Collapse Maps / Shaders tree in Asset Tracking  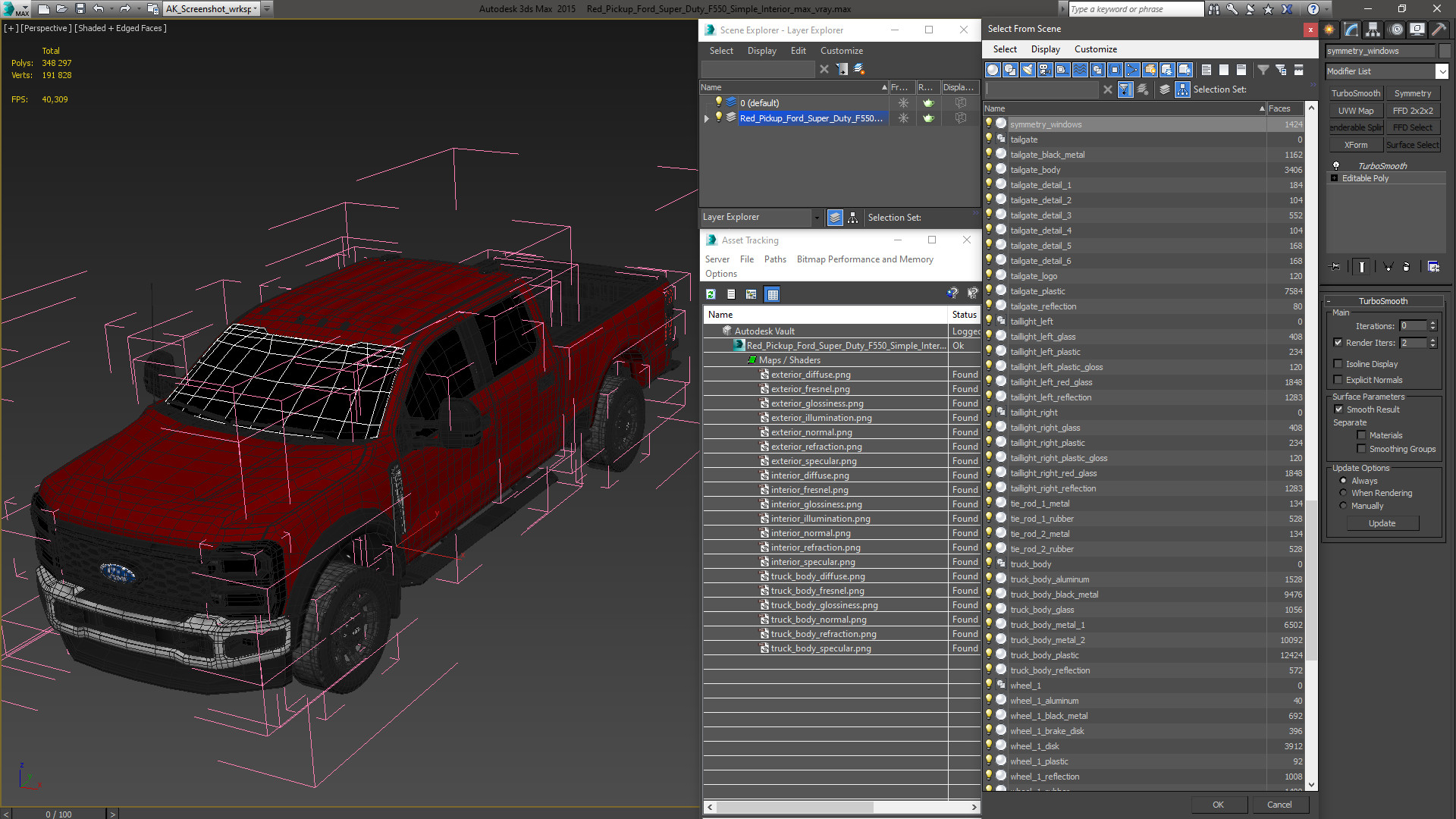752,360
